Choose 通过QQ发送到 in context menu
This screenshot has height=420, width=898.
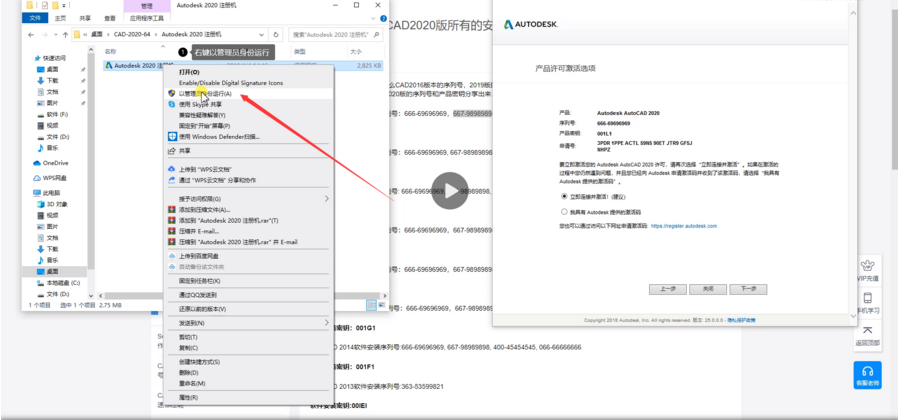[198, 295]
